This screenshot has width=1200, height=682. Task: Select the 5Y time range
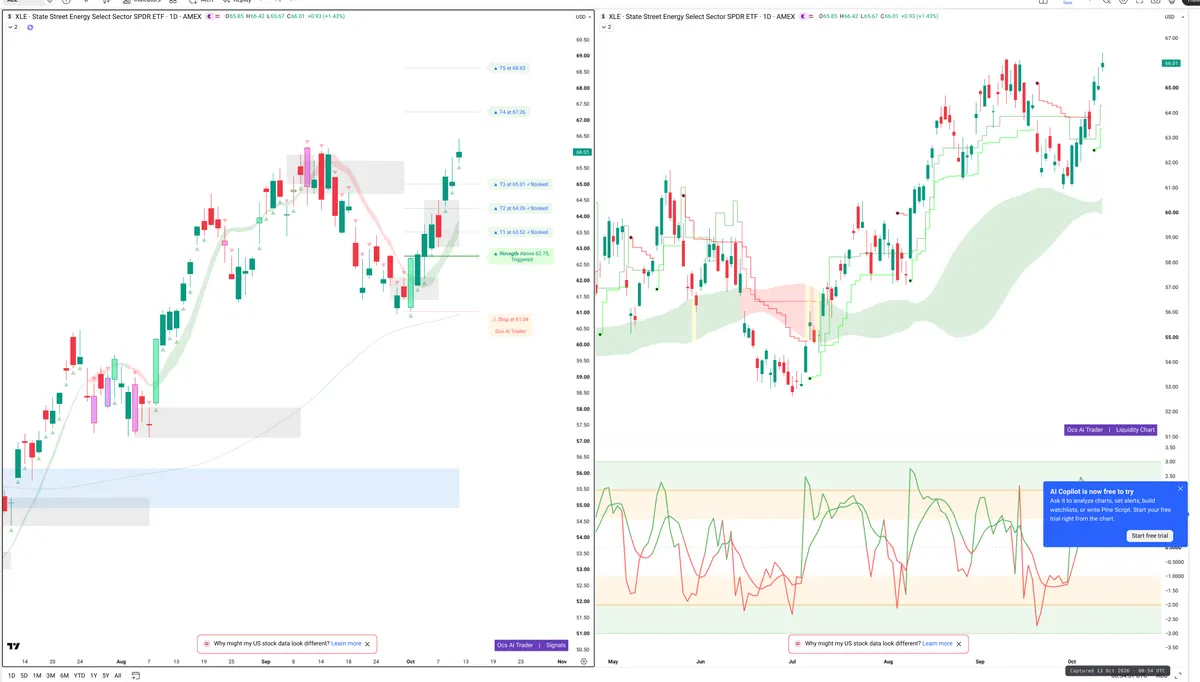pyautogui.click(x=105, y=676)
